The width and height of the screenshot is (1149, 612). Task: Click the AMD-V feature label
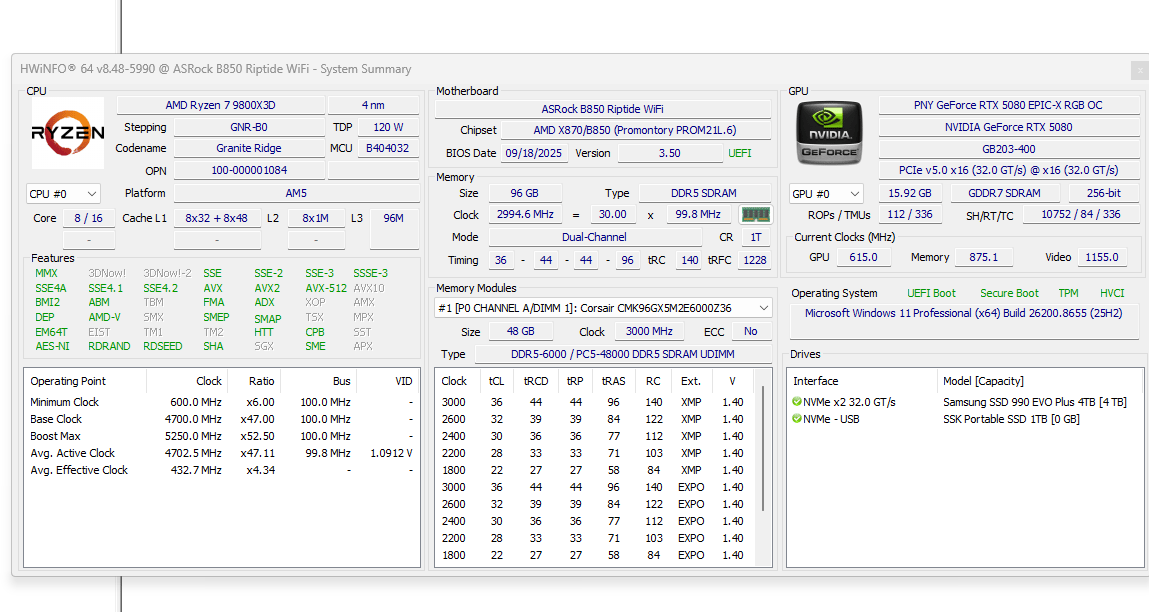(105, 317)
